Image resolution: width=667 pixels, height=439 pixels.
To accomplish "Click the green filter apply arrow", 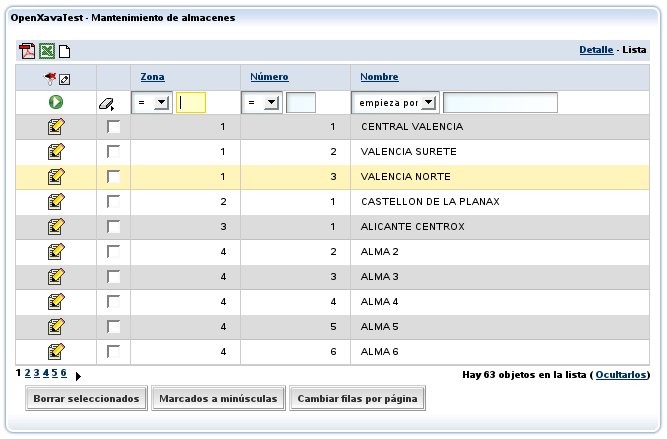I will (56, 102).
